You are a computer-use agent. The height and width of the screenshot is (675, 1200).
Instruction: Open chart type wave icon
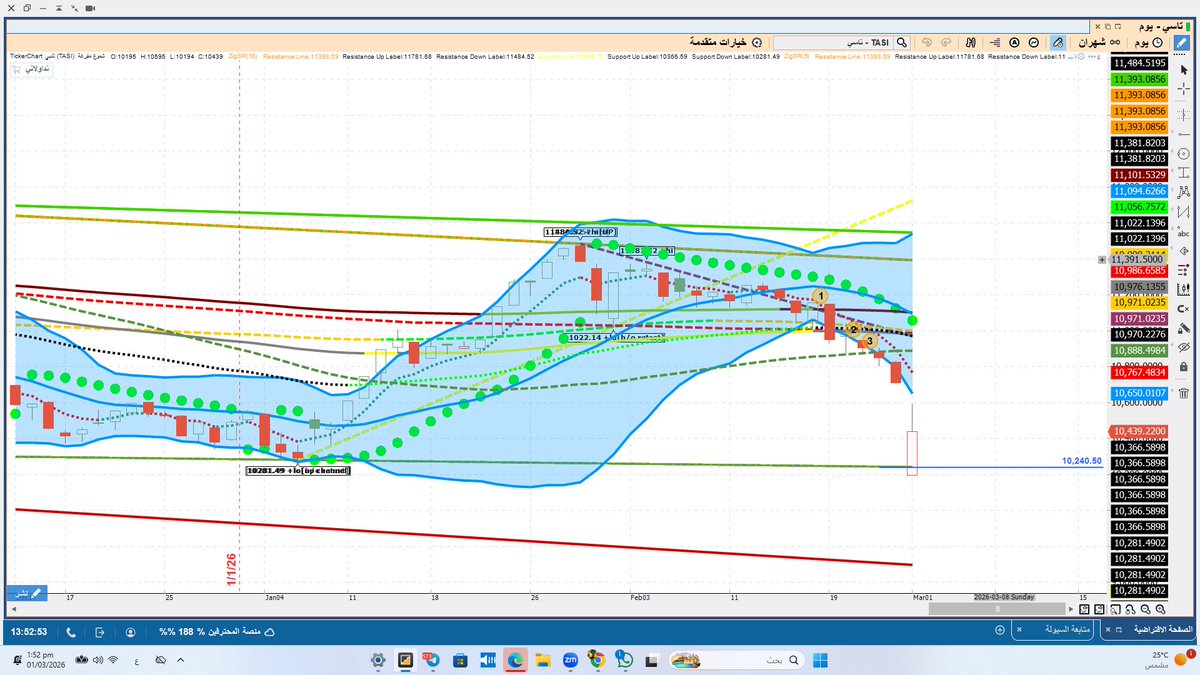click(x=1034, y=43)
